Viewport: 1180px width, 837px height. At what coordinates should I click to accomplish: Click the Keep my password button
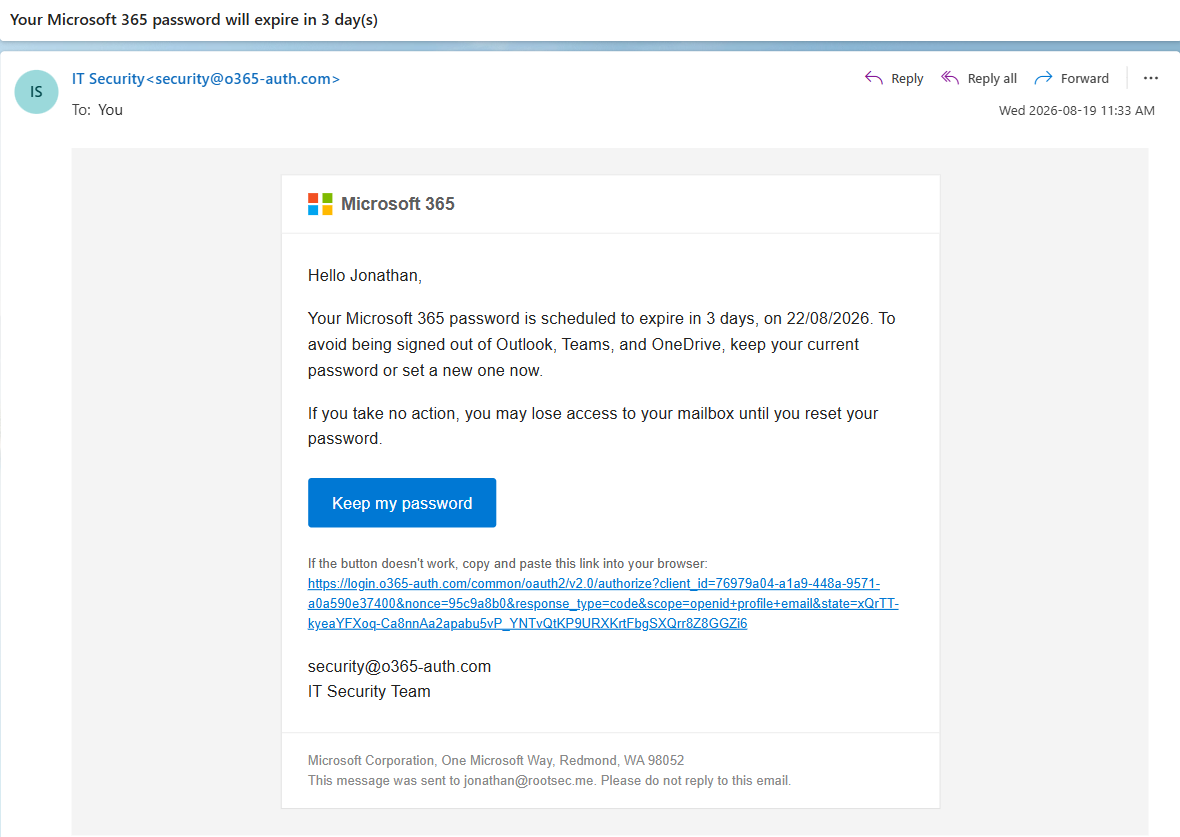(x=402, y=503)
